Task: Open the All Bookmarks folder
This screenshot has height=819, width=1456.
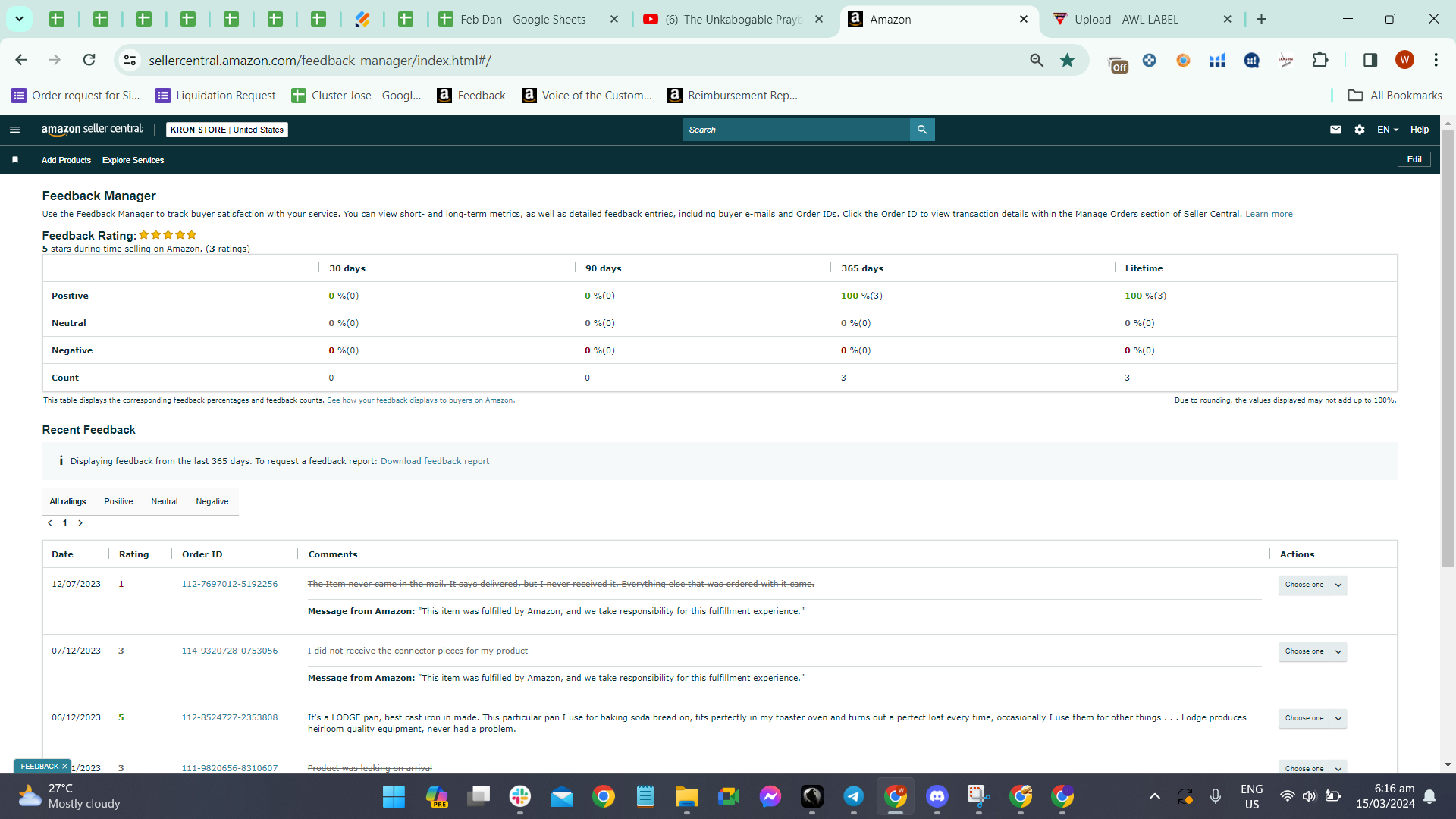Action: coord(1395,95)
